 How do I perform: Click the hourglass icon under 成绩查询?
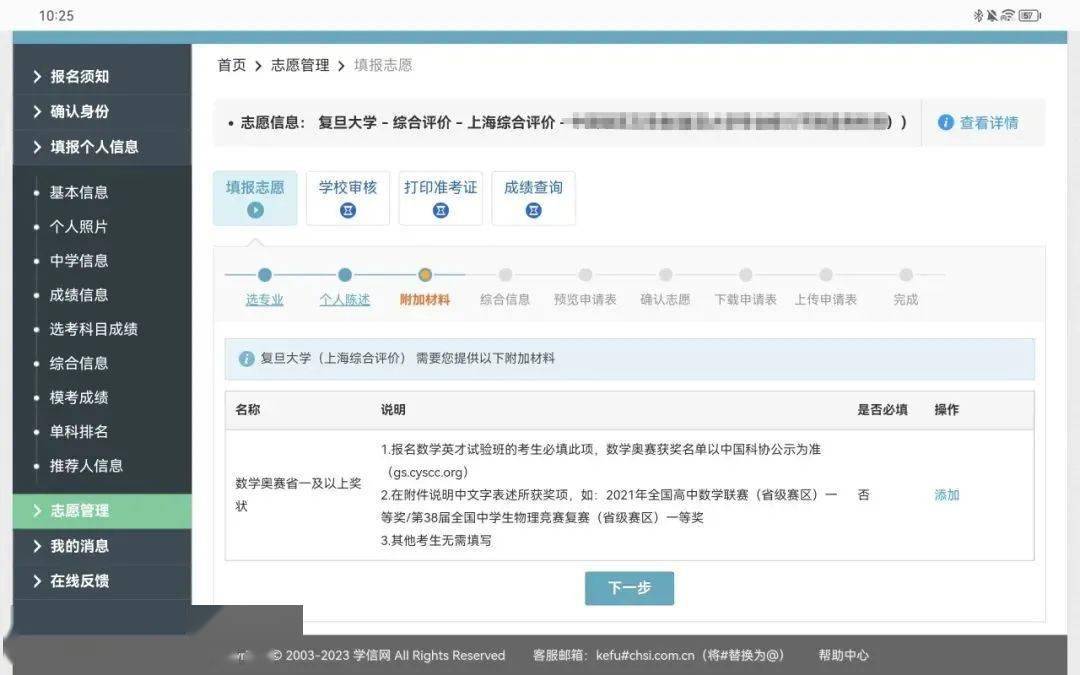click(x=533, y=210)
